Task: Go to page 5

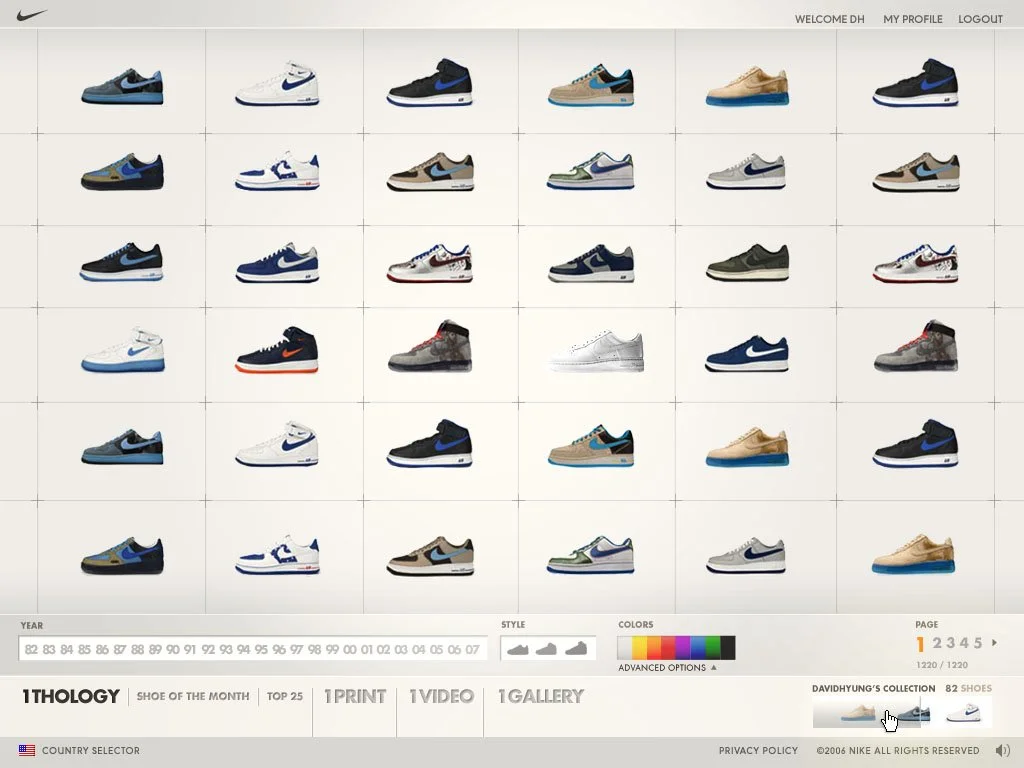Action: click(978, 643)
